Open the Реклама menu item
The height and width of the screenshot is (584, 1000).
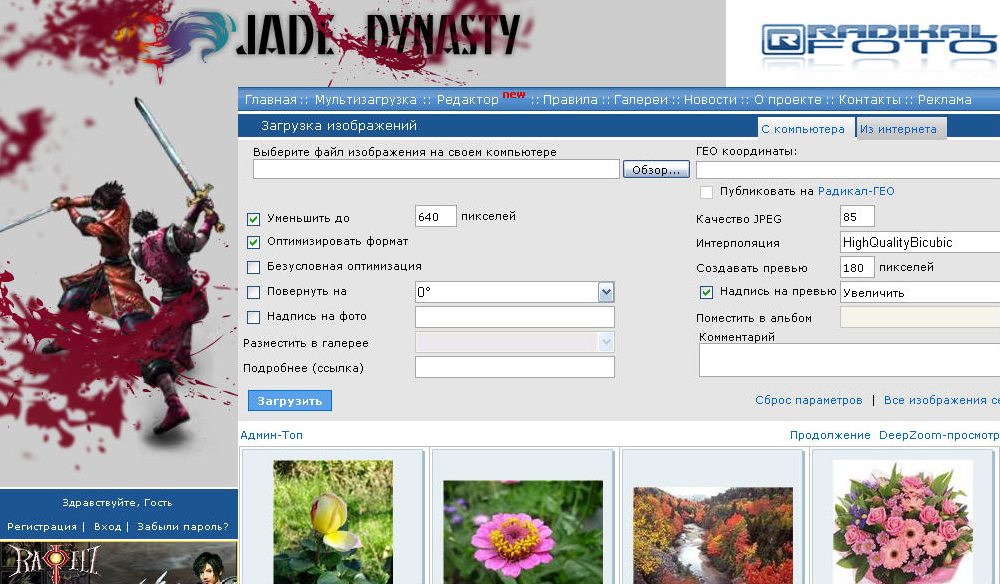click(x=945, y=100)
